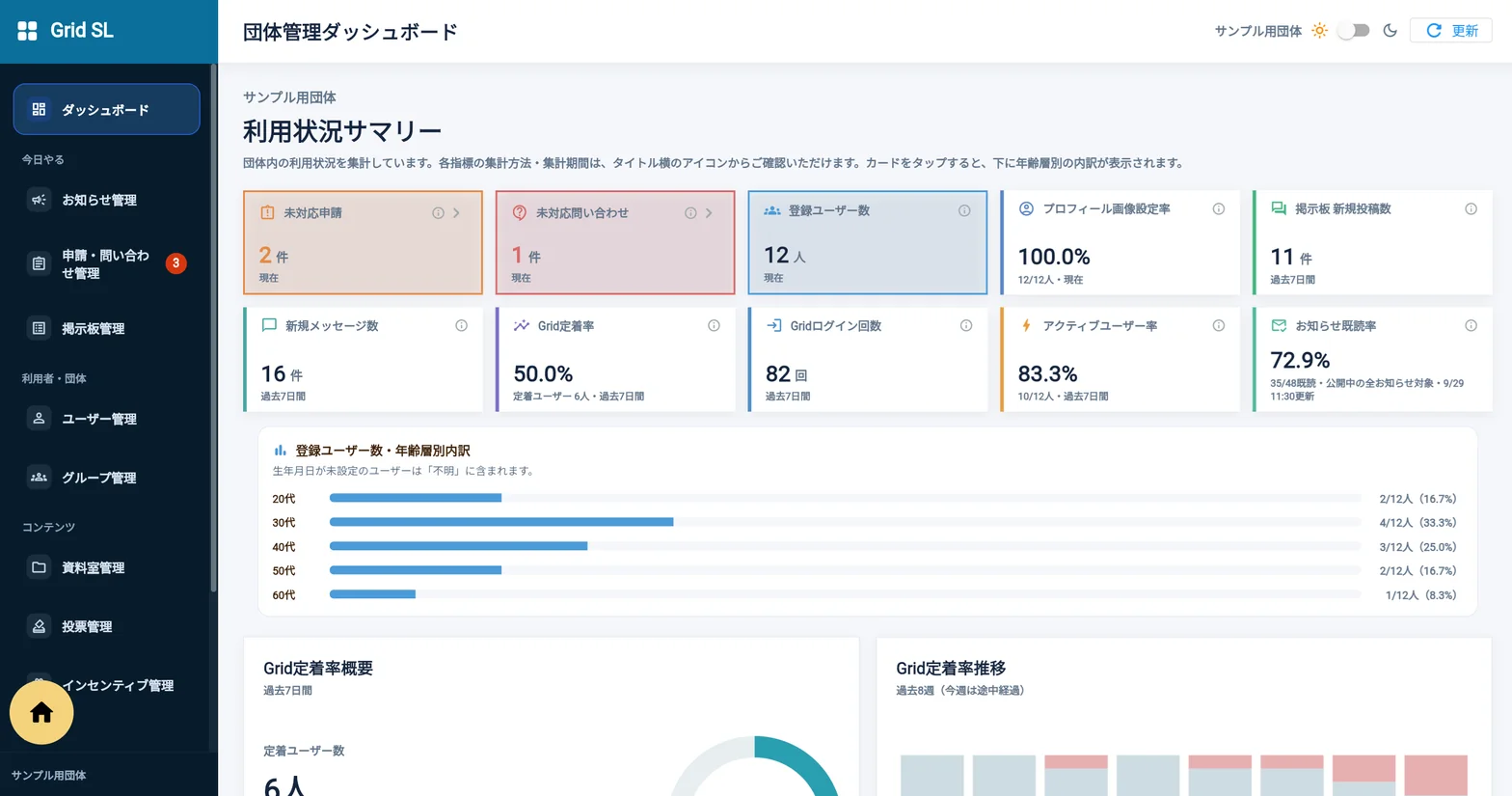1512x796 pixels.
Task: Click the Grid定着率 donut chart
Action: tap(754, 766)
